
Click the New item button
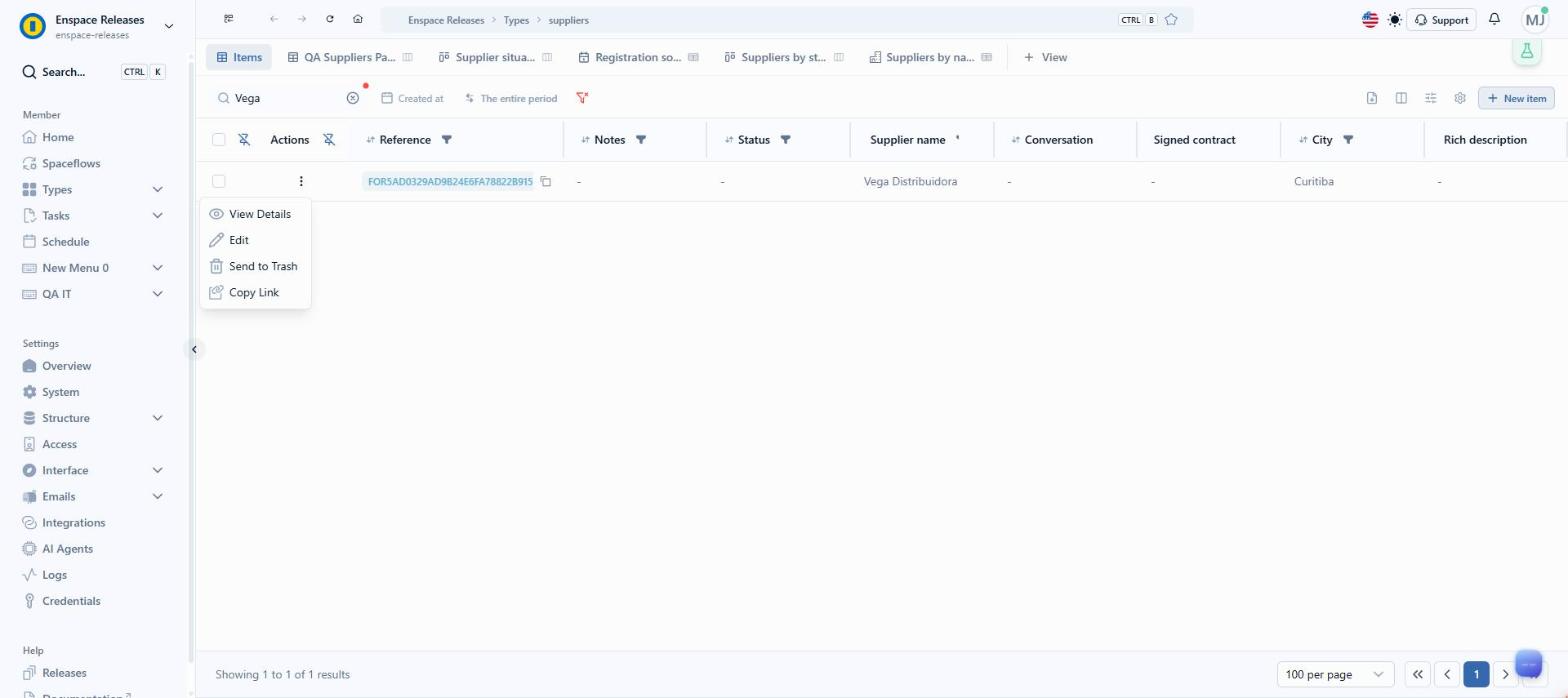coord(1516,98)
